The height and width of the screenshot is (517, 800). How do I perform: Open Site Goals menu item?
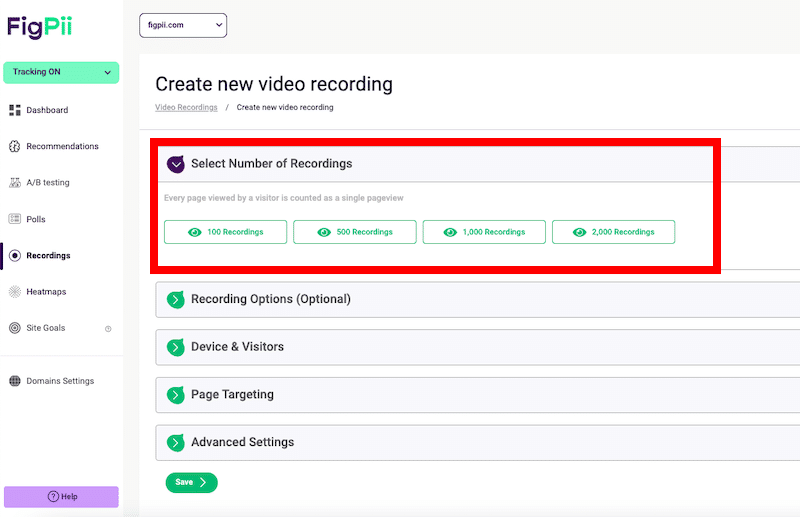(46, 328)
